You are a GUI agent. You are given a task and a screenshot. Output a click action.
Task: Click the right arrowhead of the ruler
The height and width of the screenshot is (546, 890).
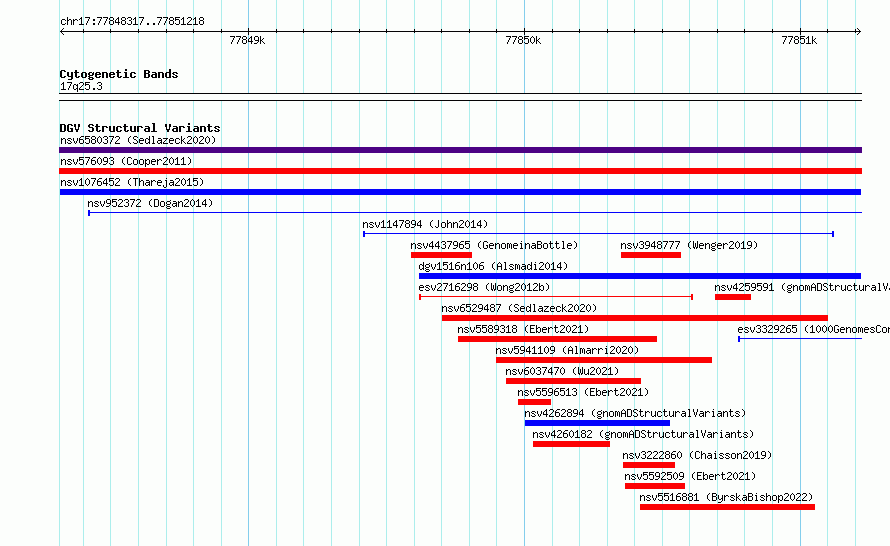click(x=858, y=32)
